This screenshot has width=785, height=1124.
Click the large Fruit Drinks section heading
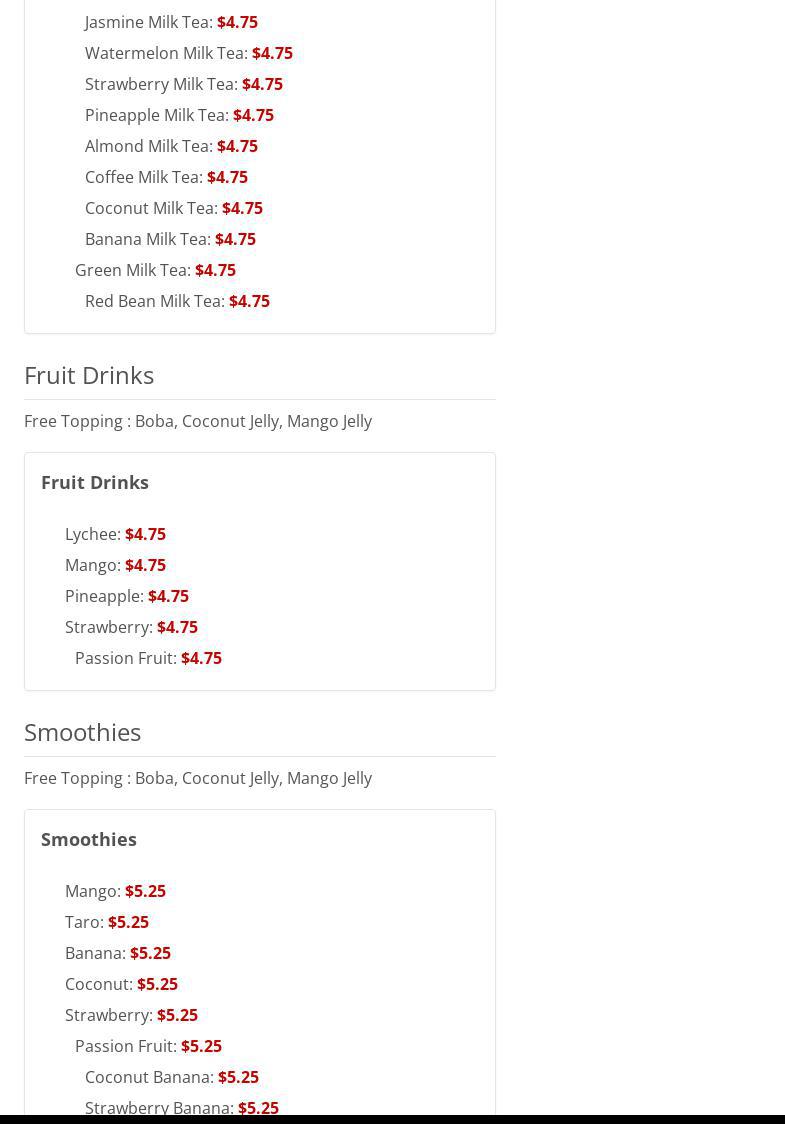[x=89, y=375]
